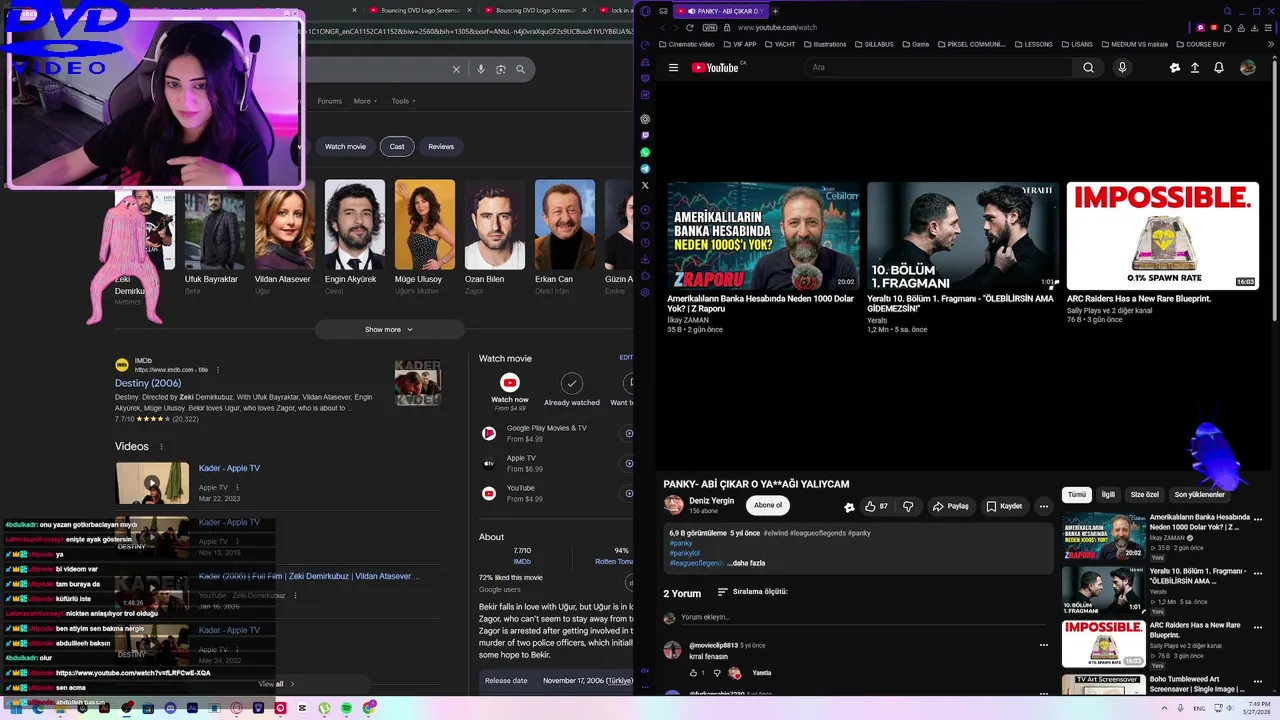Open Amerikalıların Banka Hesabında large thumbnail
Screen dimensions: 1280x720
click(x=763, y=236)
